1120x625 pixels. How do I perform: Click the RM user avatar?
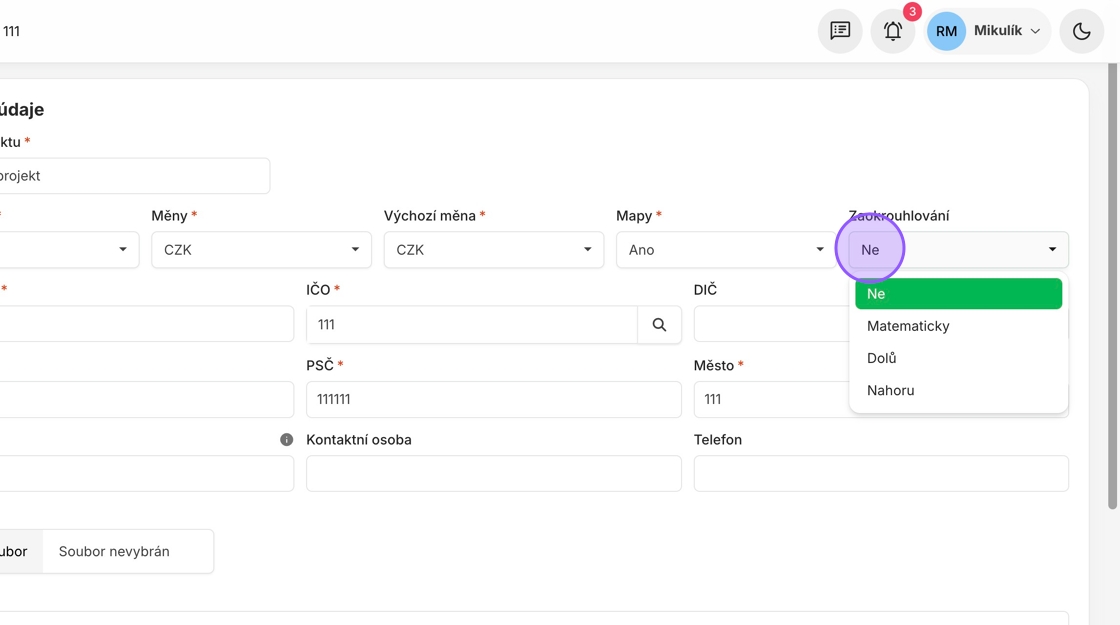coord(946,31)
